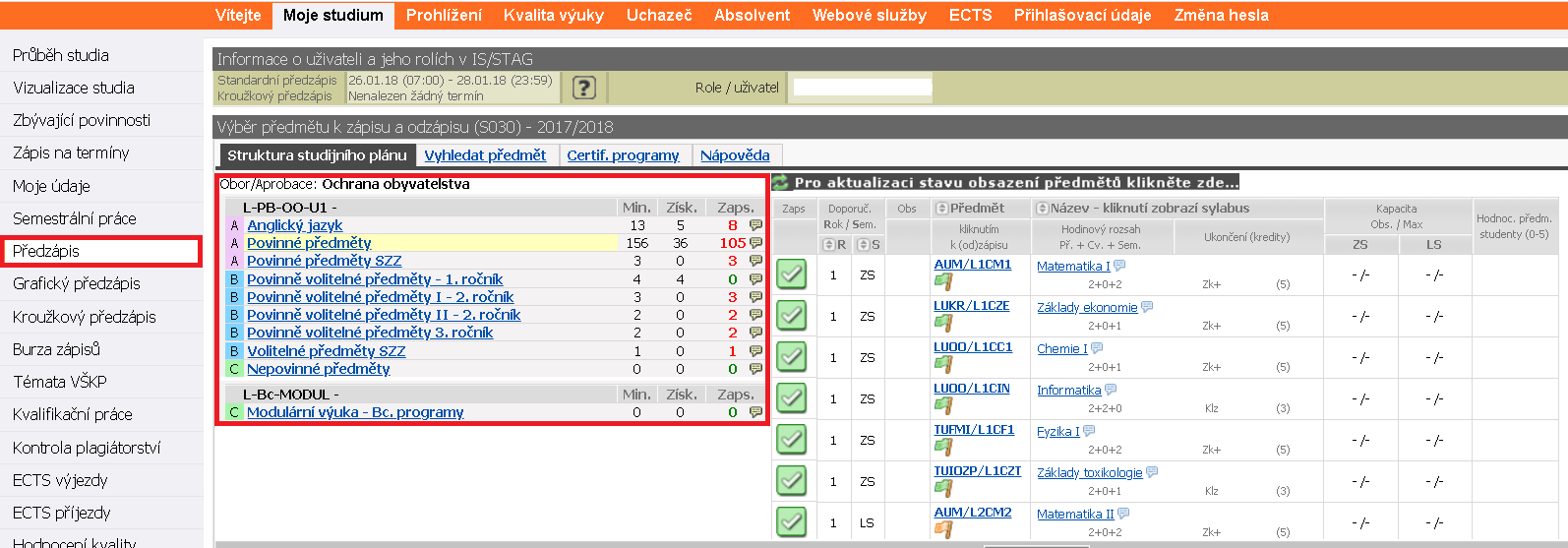Image resolution: width=1568 pixels, height=548 pixels.
Task: Click the Role / uživatel field
Action: 862,88
